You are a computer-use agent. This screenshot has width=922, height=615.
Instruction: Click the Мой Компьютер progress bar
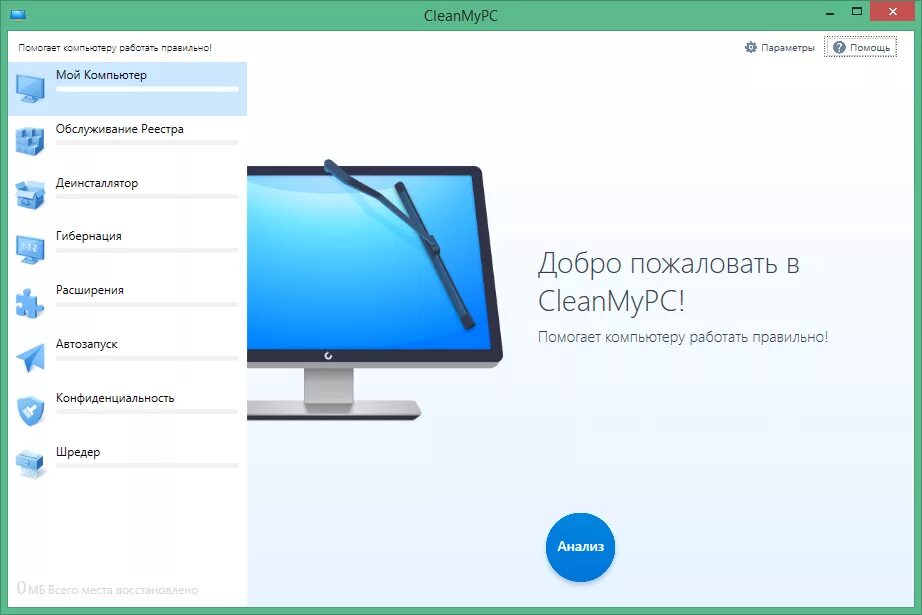click(x=147, y=89)
